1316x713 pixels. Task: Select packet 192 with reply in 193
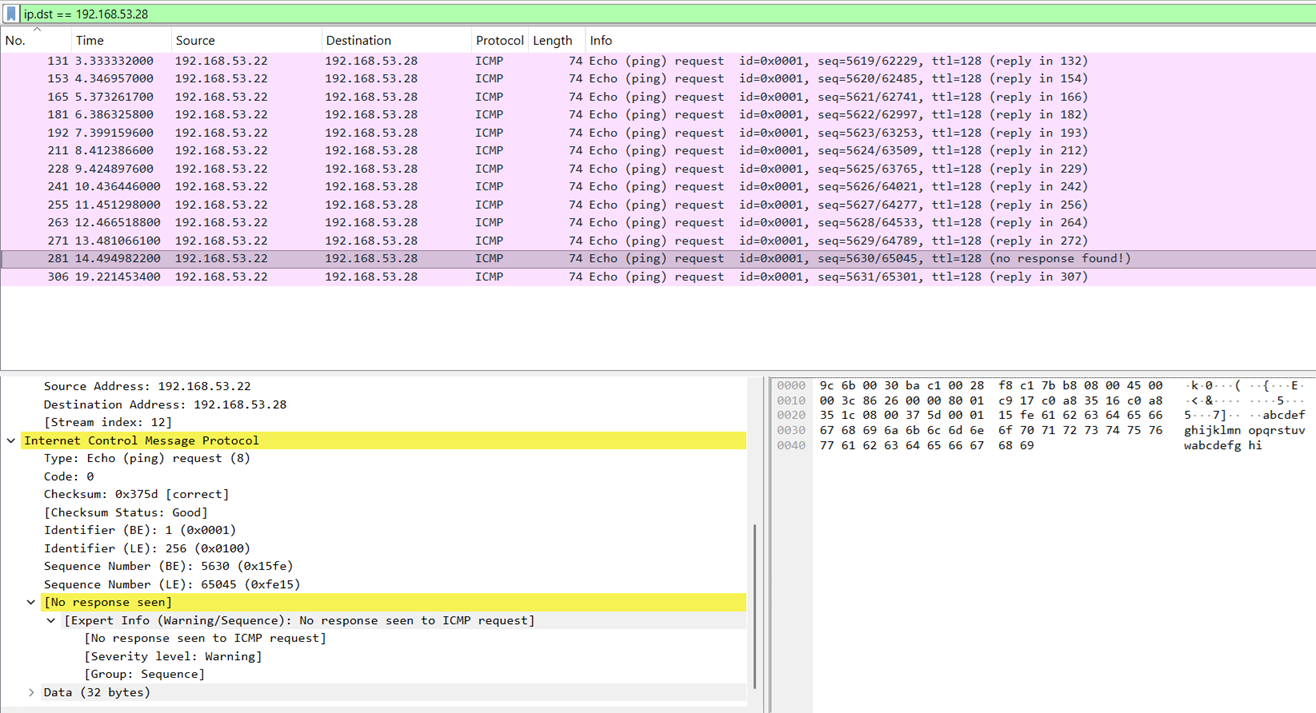click(658, 133)
